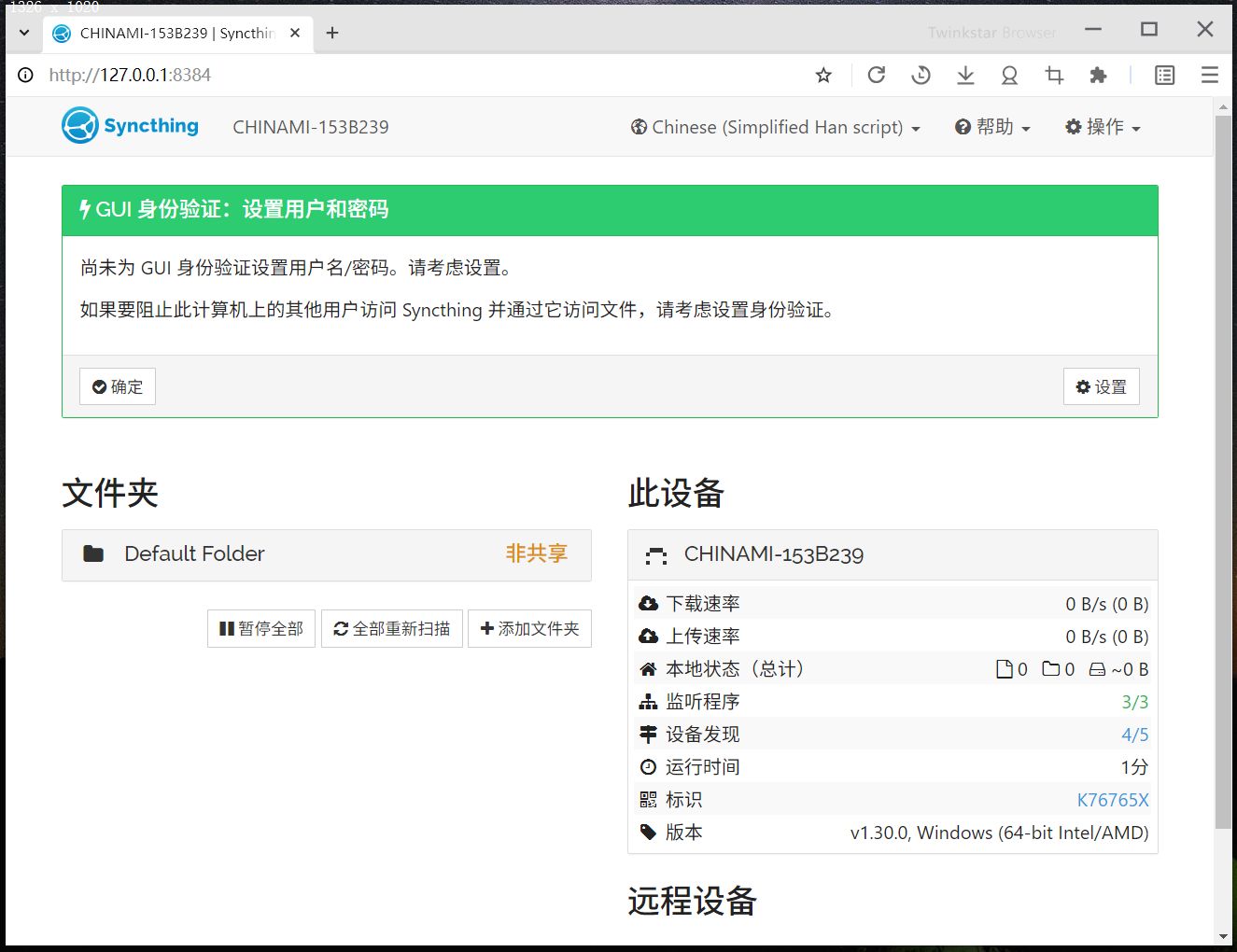Click the scrollbar down arrow
The height and width of the screenshot is (952, 1237).
pos(1223,936)
